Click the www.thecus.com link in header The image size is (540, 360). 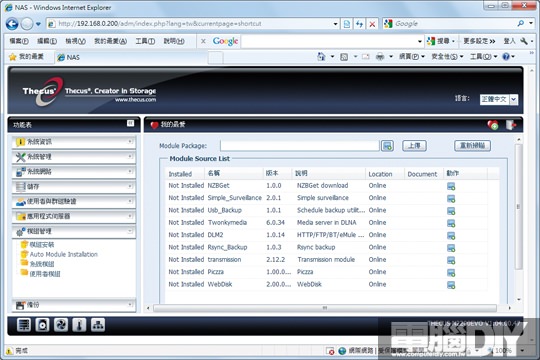[x=135, y=100]
